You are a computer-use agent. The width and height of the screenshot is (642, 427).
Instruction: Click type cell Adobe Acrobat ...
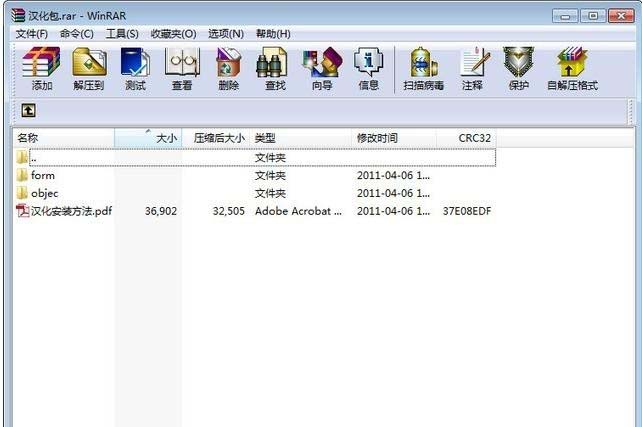coord(298,211)
